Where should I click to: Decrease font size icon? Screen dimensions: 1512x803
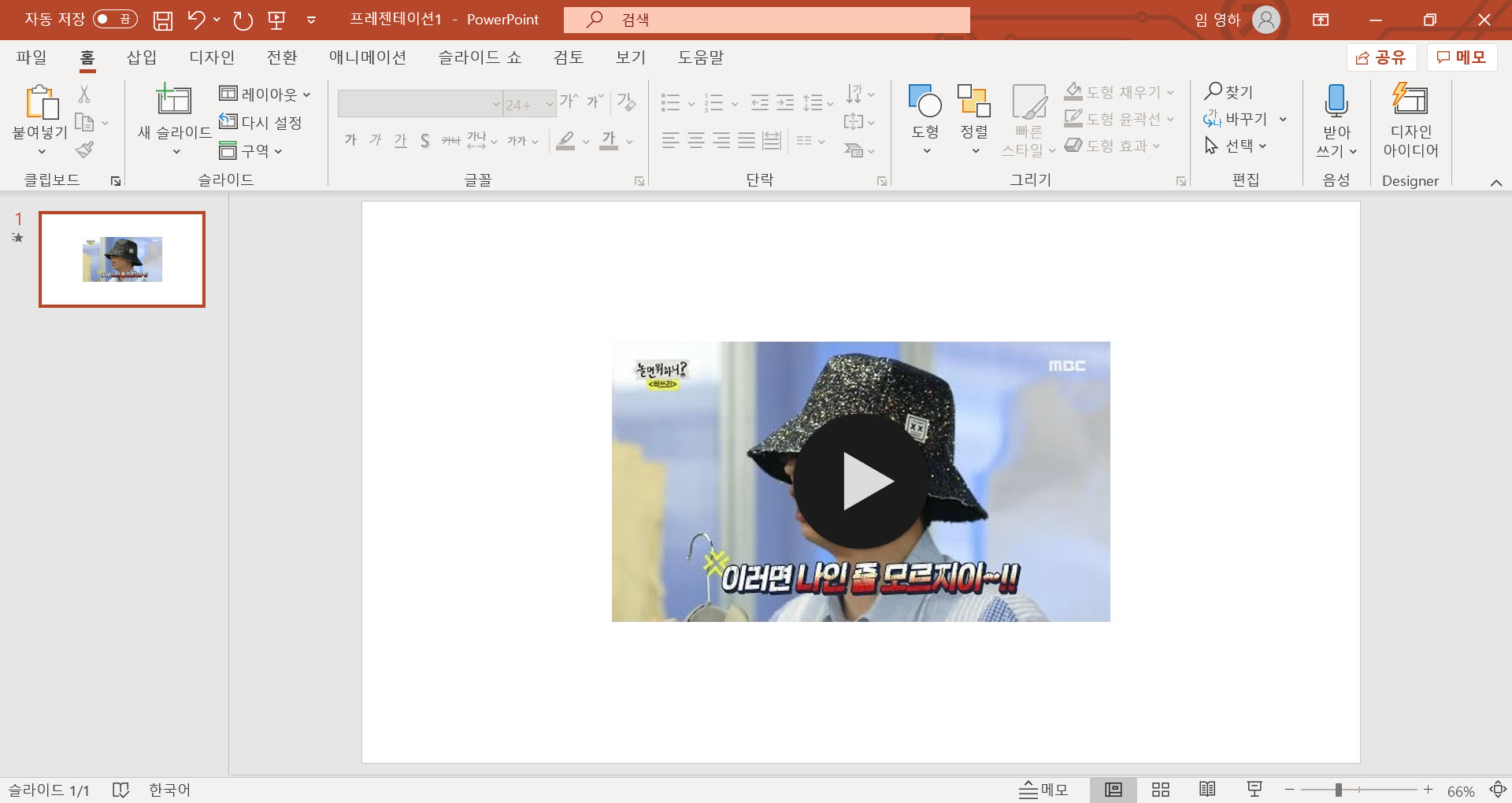[x=595, y=102]
